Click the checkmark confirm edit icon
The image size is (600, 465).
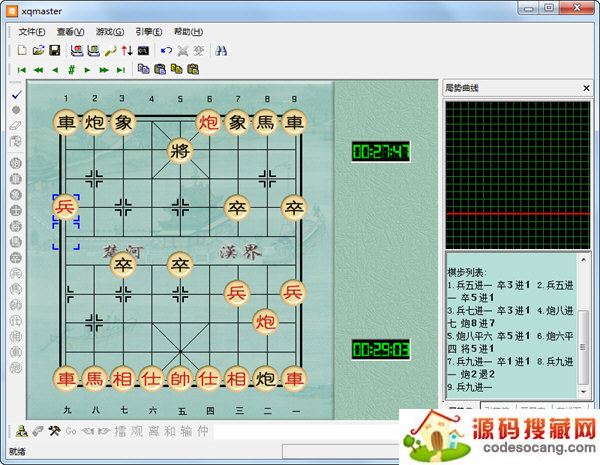[16, 95]
